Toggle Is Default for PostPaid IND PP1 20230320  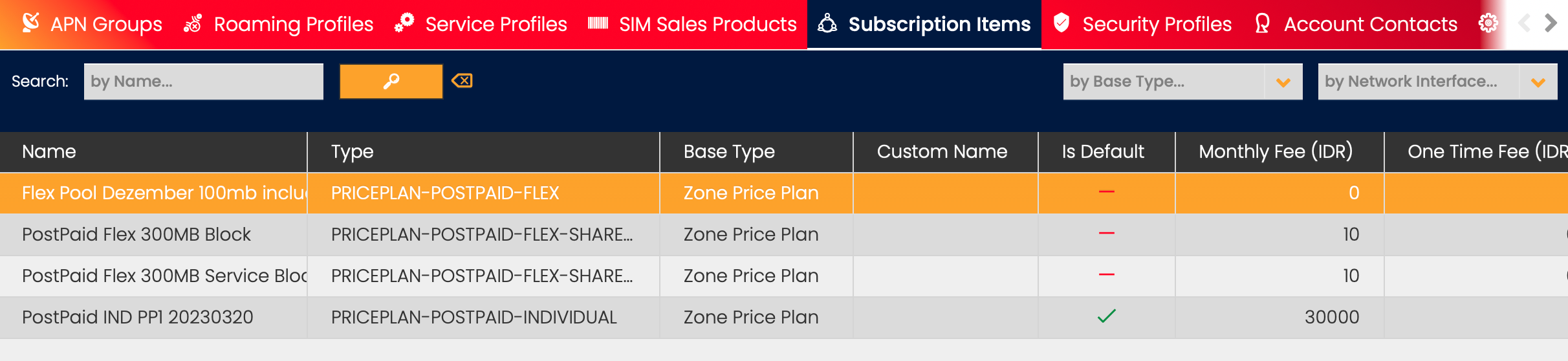pyautogui.click(x=1106, y=316)
